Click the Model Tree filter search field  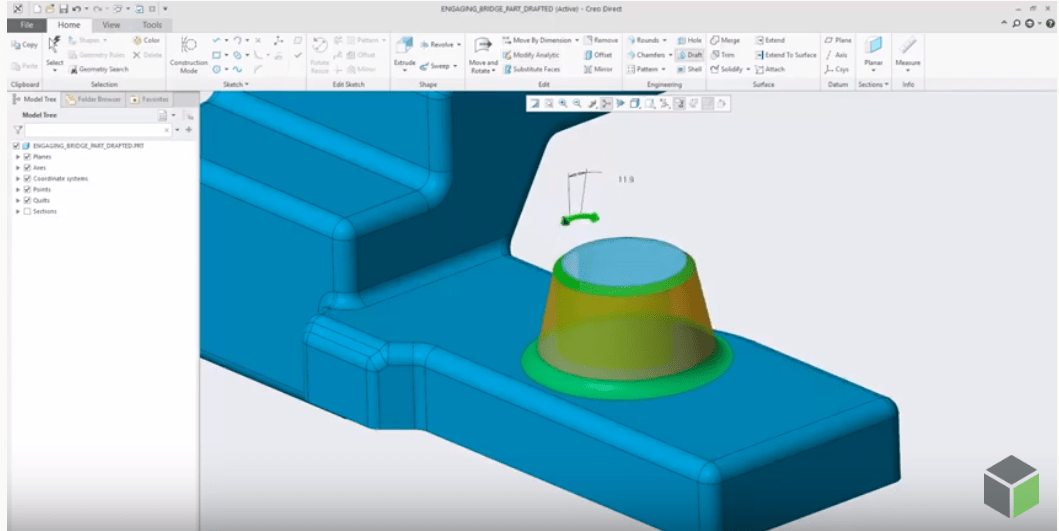[97, 130]
